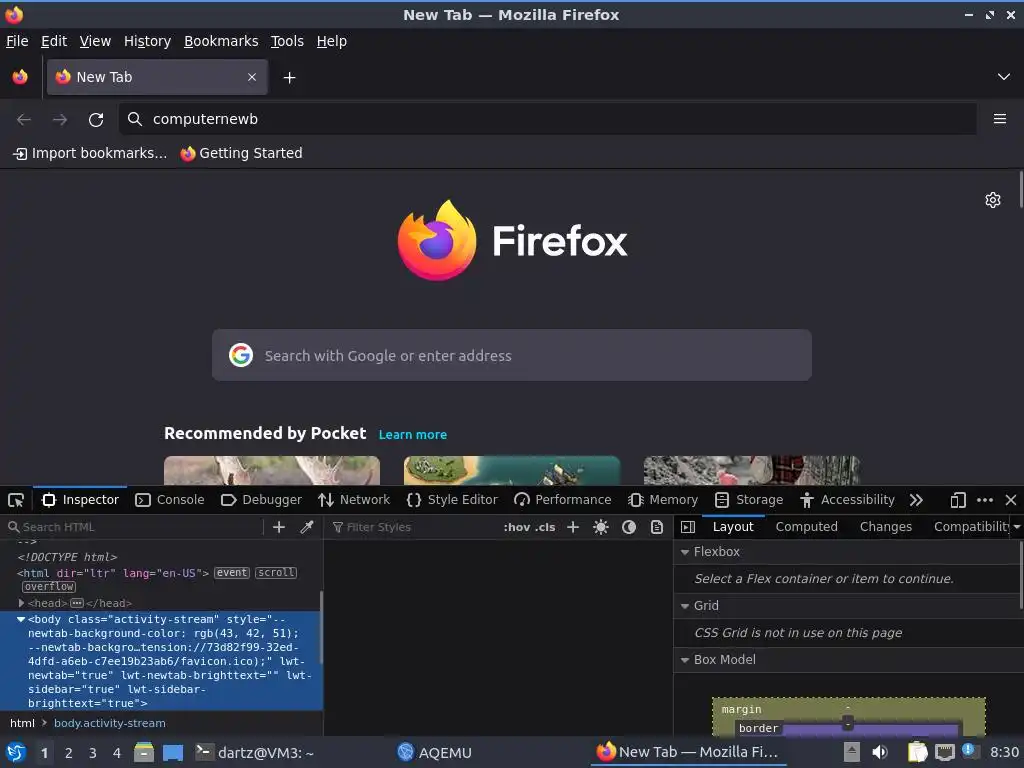Select body.activity-stream breadcrumb
The width and height of the screenshot is (1024, 768).
110,723
